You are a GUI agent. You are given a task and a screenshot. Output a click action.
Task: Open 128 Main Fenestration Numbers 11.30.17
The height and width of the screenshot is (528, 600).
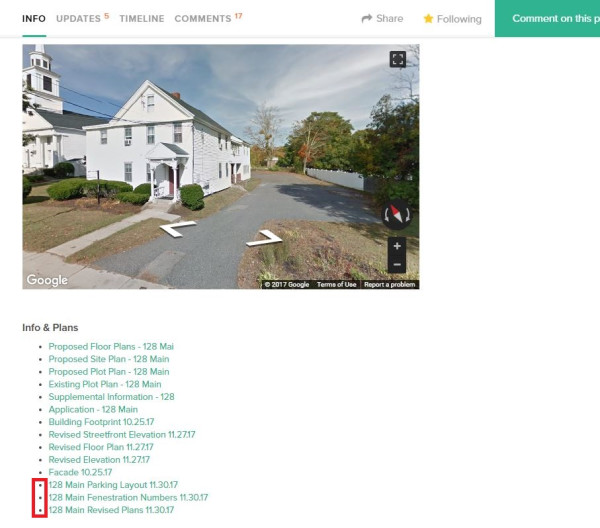coord(128,497)
